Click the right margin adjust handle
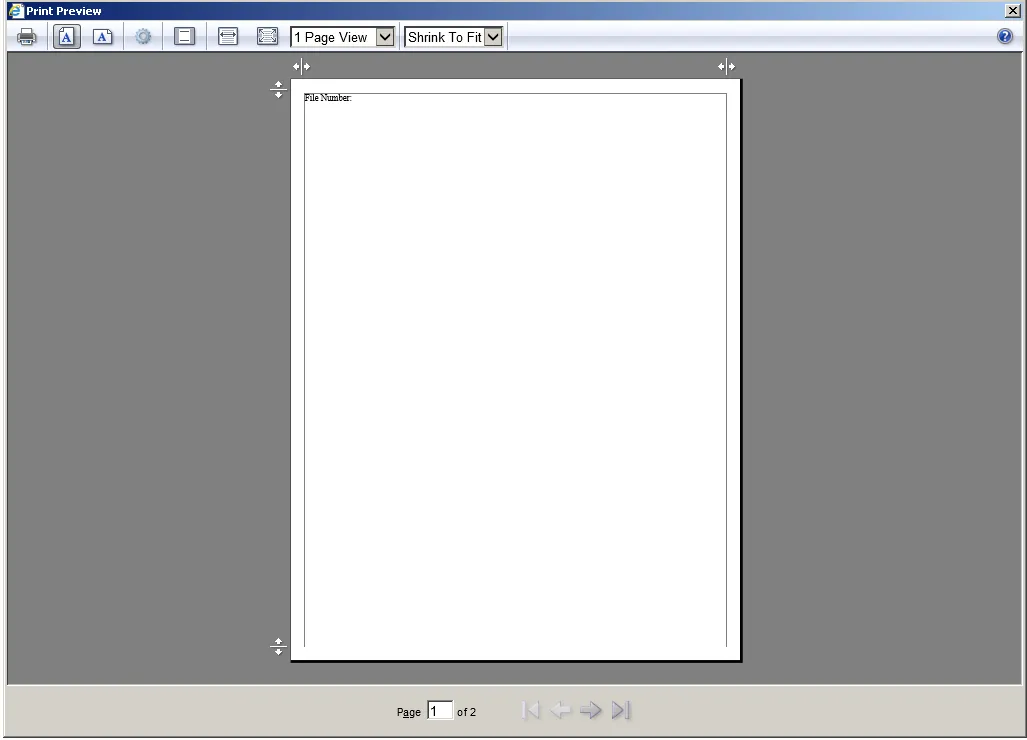 [x=726, y=66]
